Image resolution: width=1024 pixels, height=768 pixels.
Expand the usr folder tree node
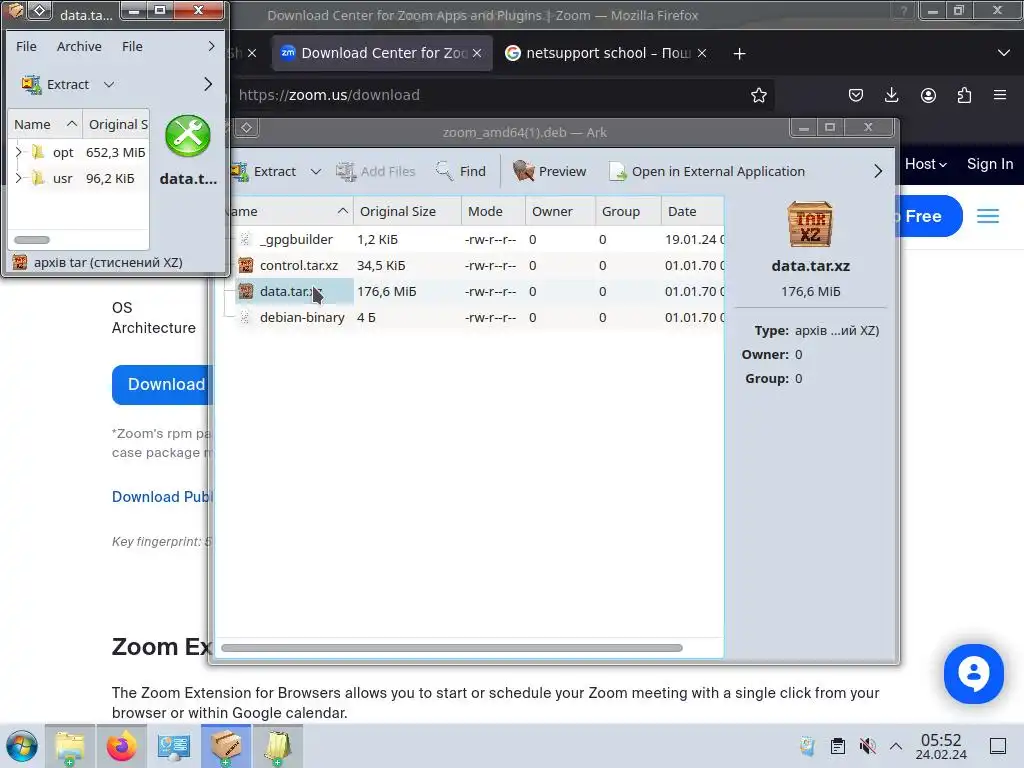pos(18,178)
